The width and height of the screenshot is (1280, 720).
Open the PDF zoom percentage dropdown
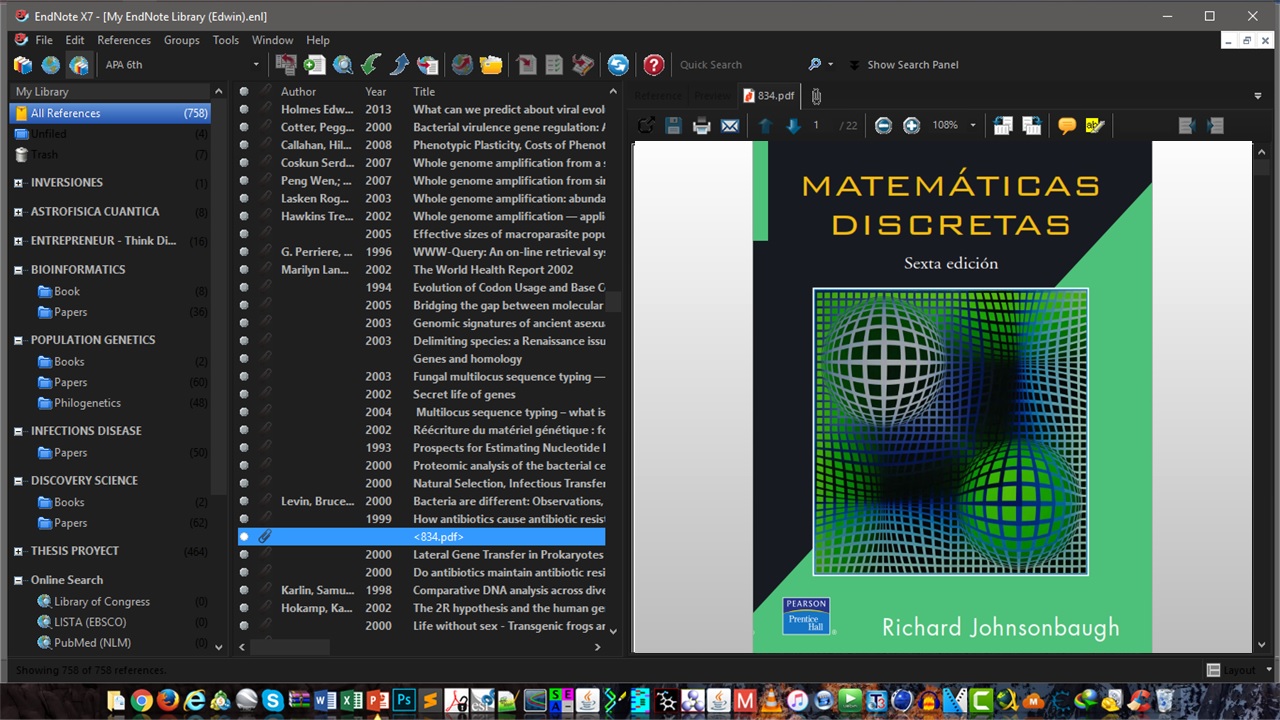click(972, 126)
